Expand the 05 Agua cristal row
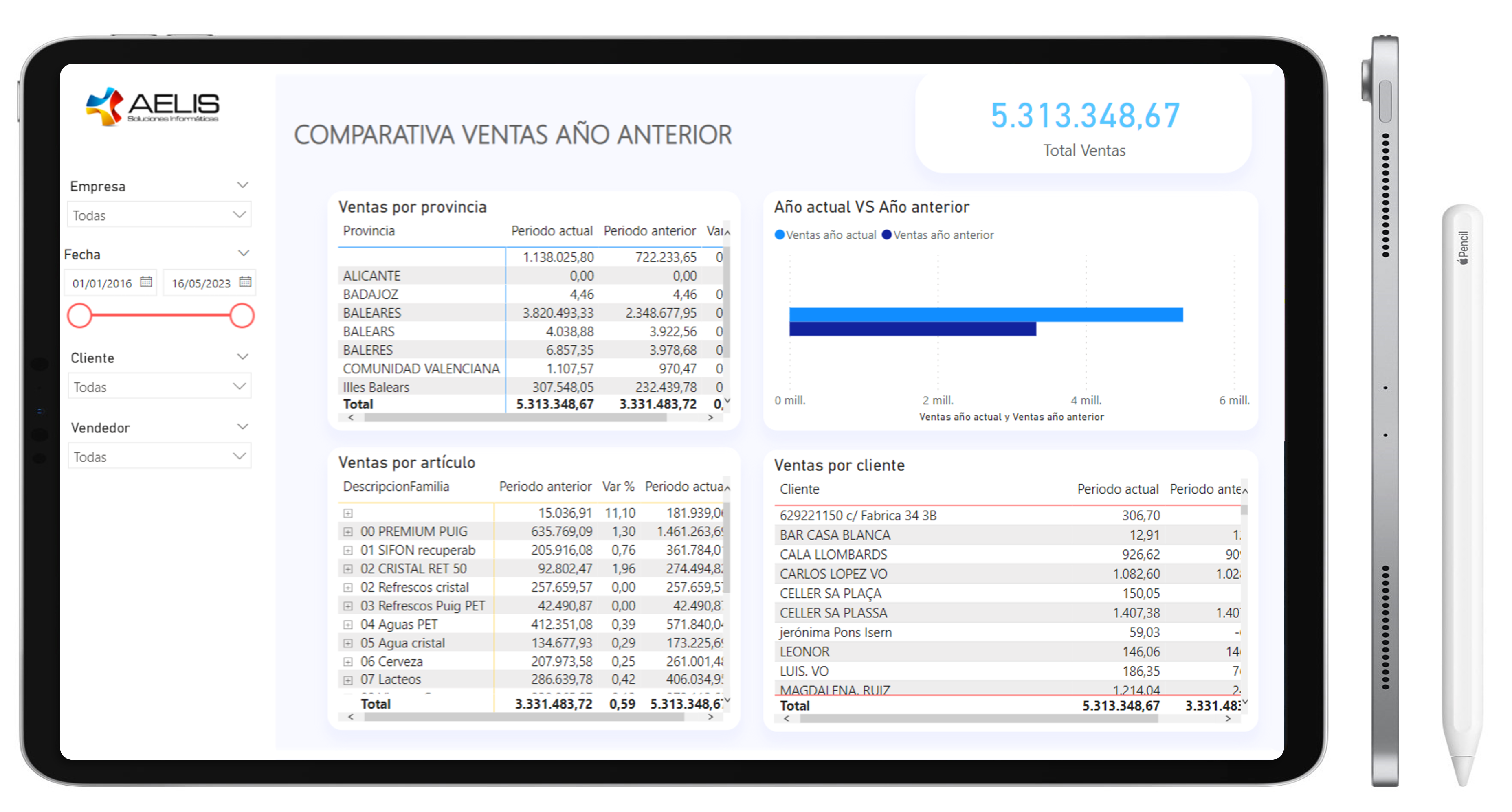This screenshot has height=812, width=1512. [x=348, y=643]
